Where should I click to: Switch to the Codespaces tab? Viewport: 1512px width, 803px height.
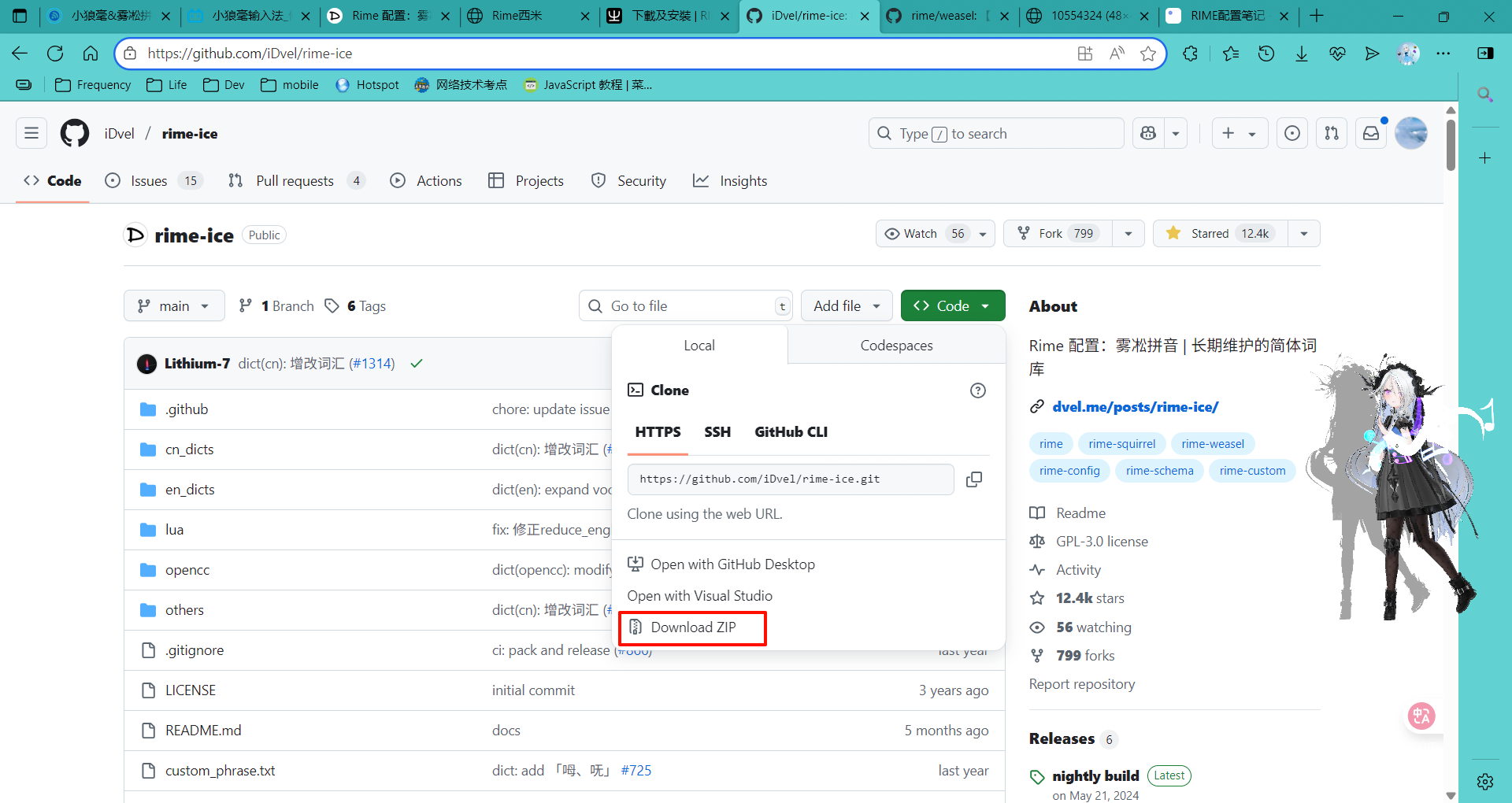(896, 346)
